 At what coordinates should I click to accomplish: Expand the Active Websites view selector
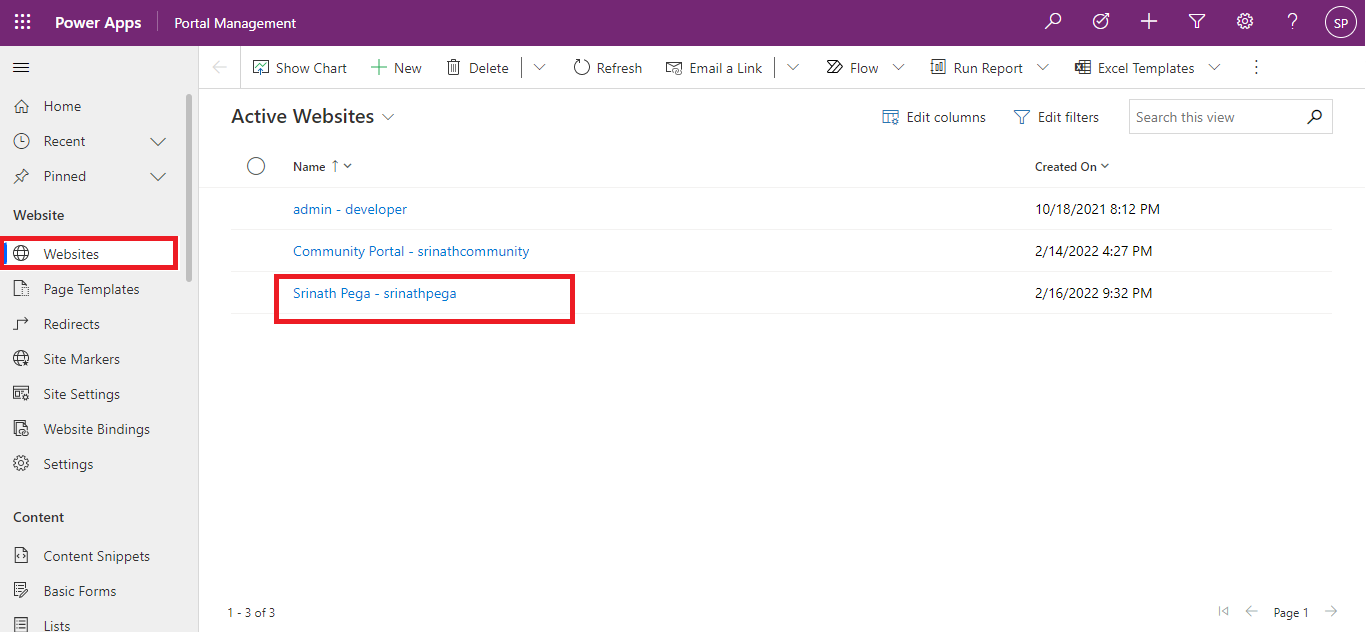pos(387,117)
